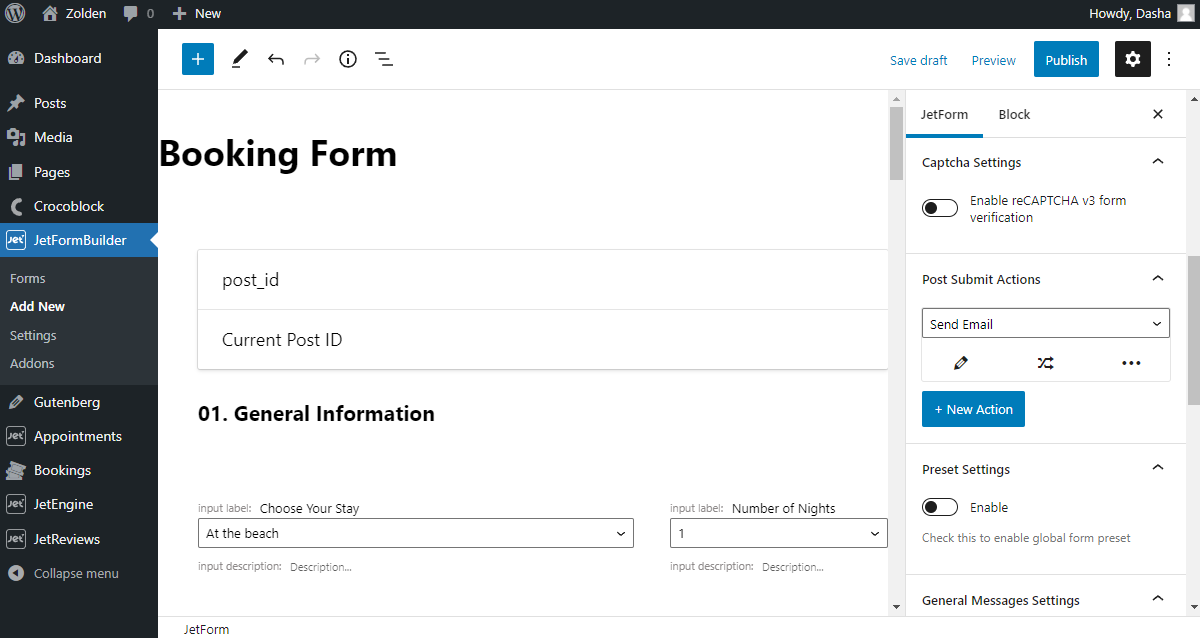Open conditions shuffle icon for Send Email
1200x638 pixels.
1045,363
